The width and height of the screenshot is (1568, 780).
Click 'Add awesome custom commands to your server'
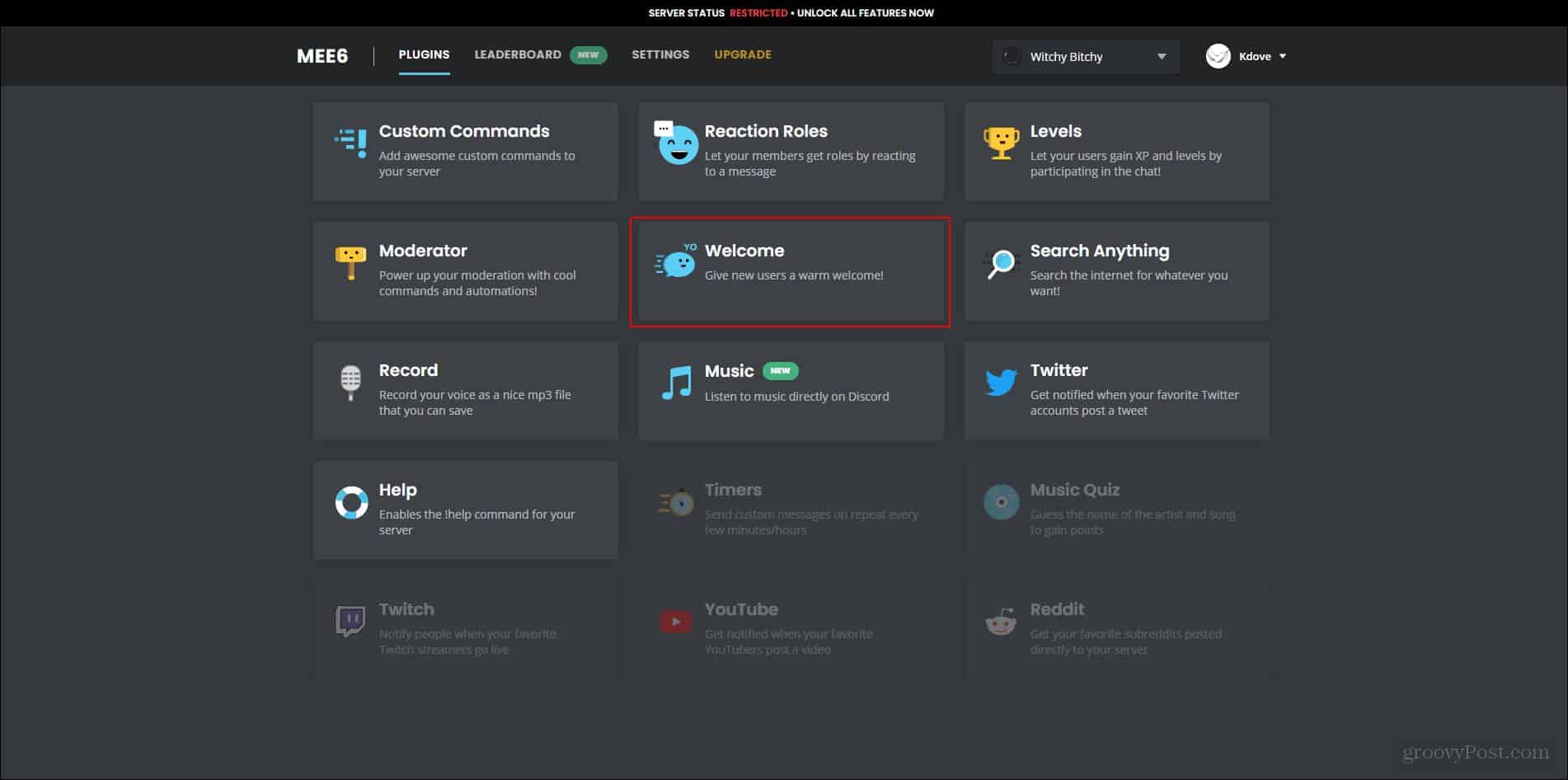click(x=477, y=163)
